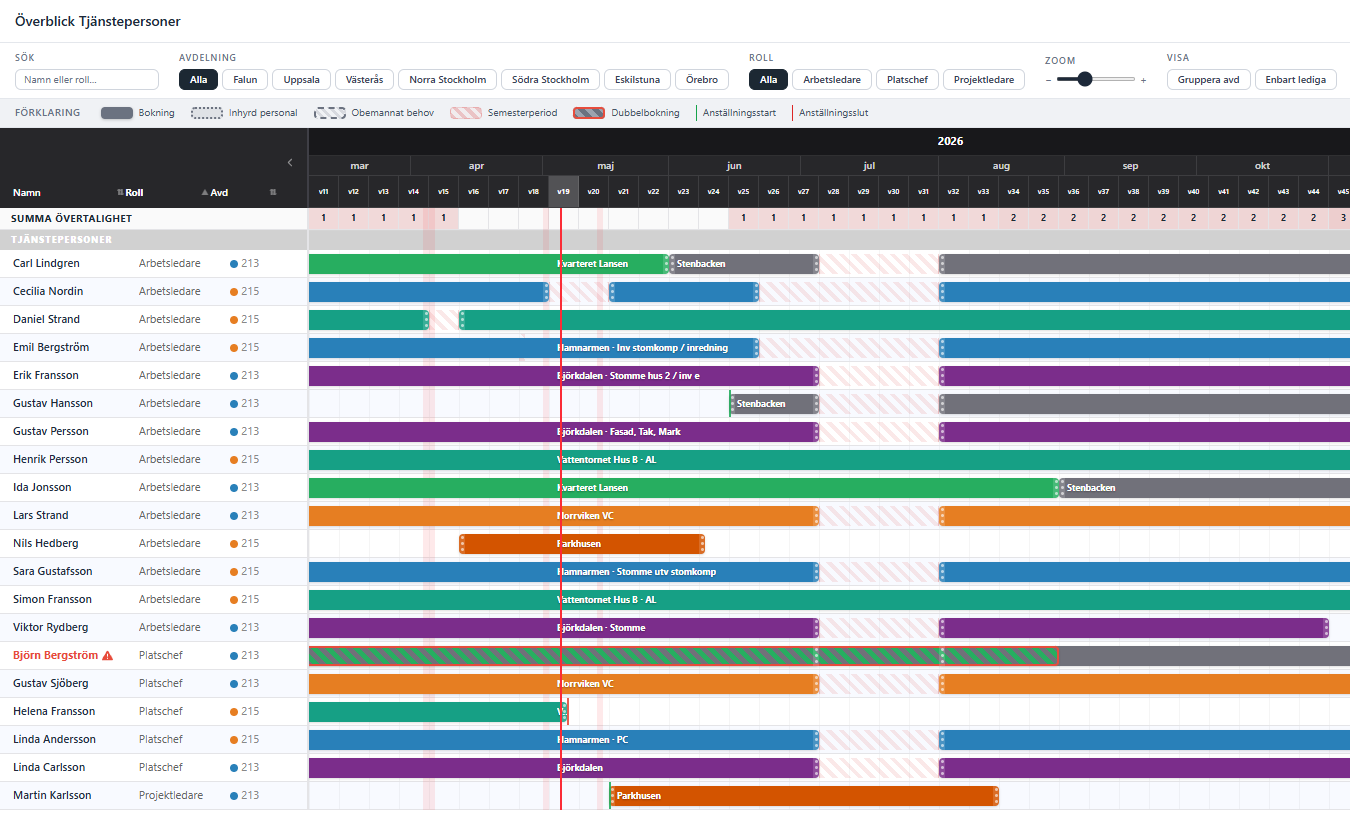Adjust the Zoom slider handle

1084,79
